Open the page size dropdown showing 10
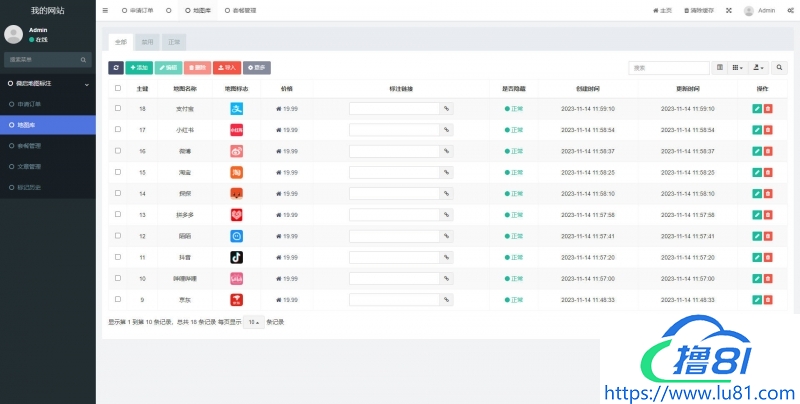800x404 pixels. point(254,322)
